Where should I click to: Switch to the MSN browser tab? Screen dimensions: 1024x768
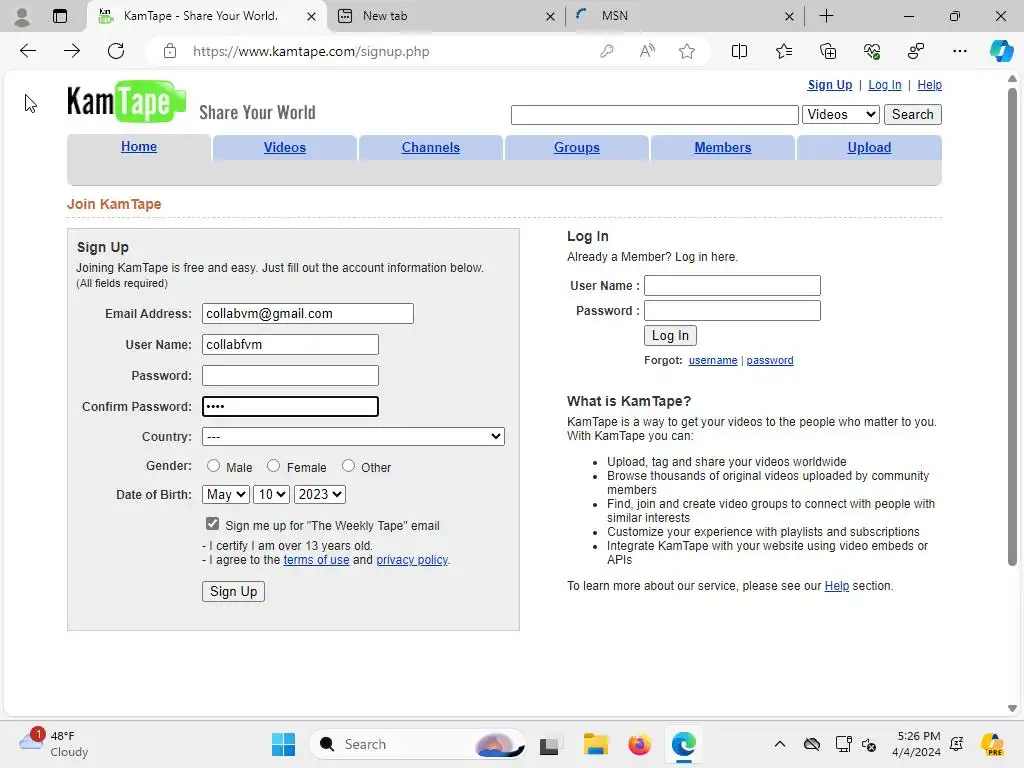coord(684,16)
